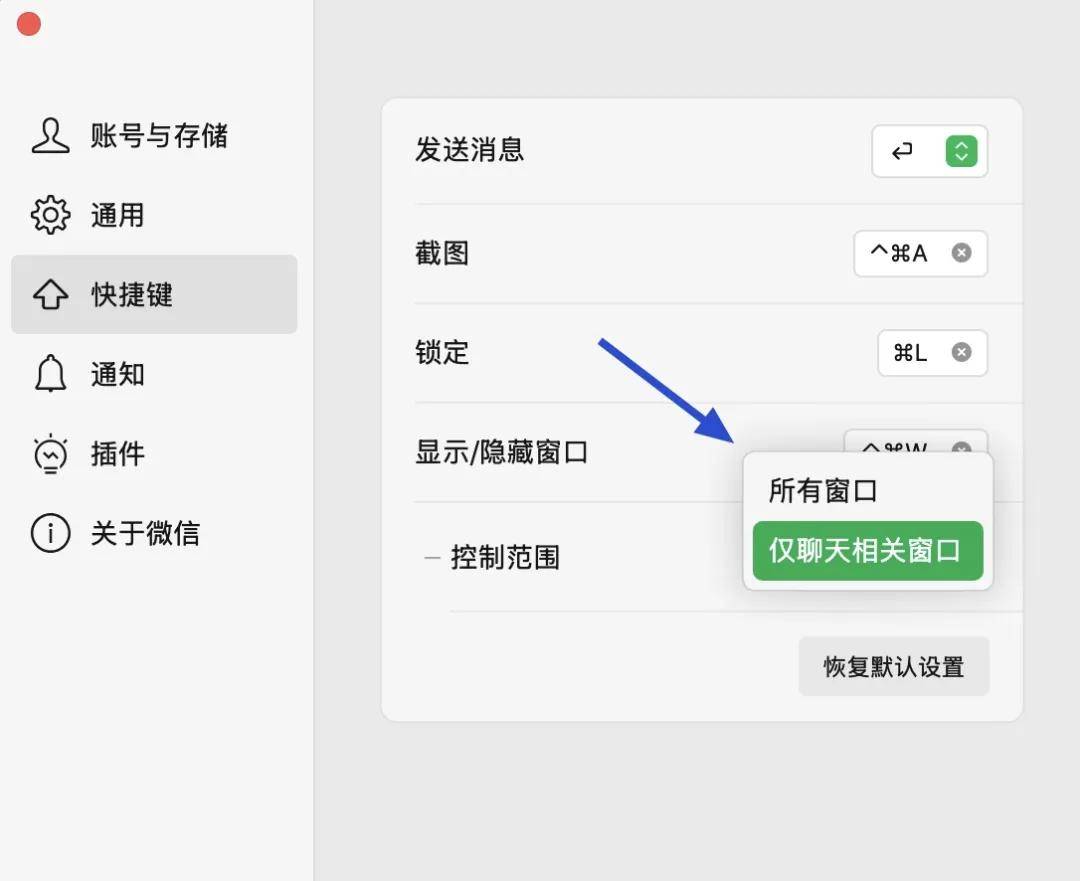Click the info icon for 关于微信
Image resolution: width=1080 pixels, height=881 pixels.
(x=50, y=533)
